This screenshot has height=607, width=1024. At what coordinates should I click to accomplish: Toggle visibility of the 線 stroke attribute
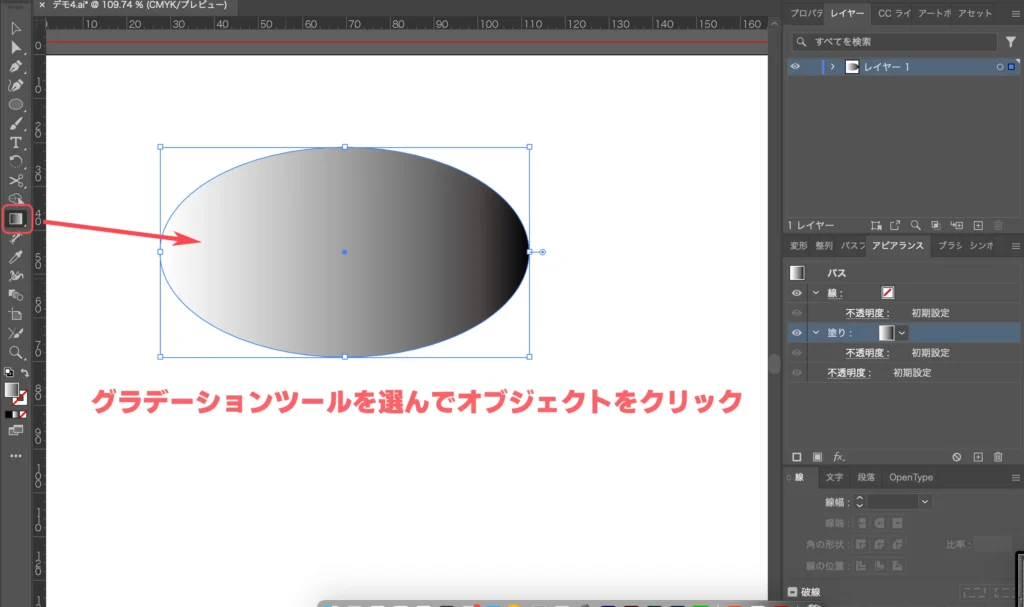tap(796, 293)
